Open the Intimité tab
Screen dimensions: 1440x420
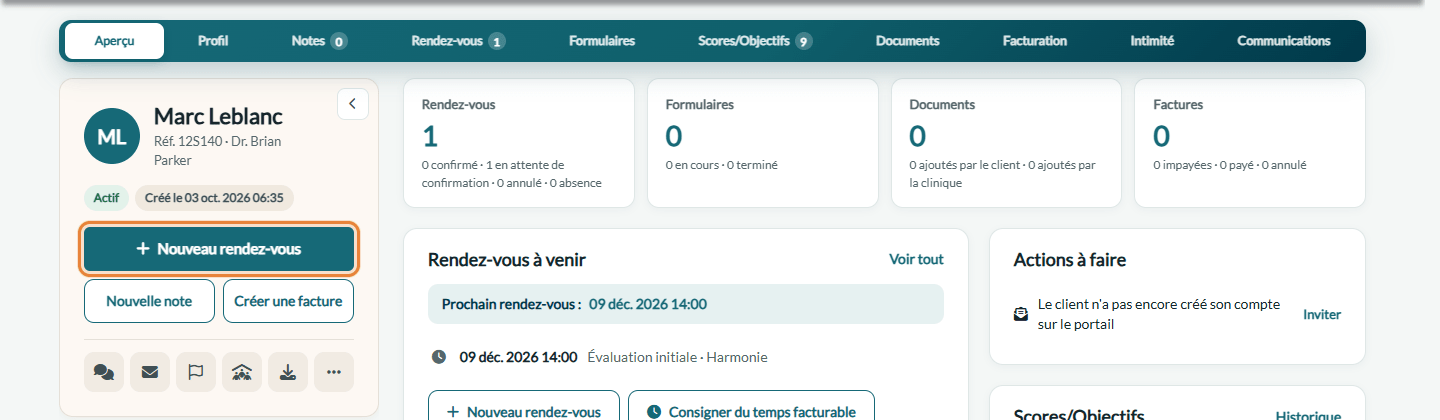pos(1152,41)
